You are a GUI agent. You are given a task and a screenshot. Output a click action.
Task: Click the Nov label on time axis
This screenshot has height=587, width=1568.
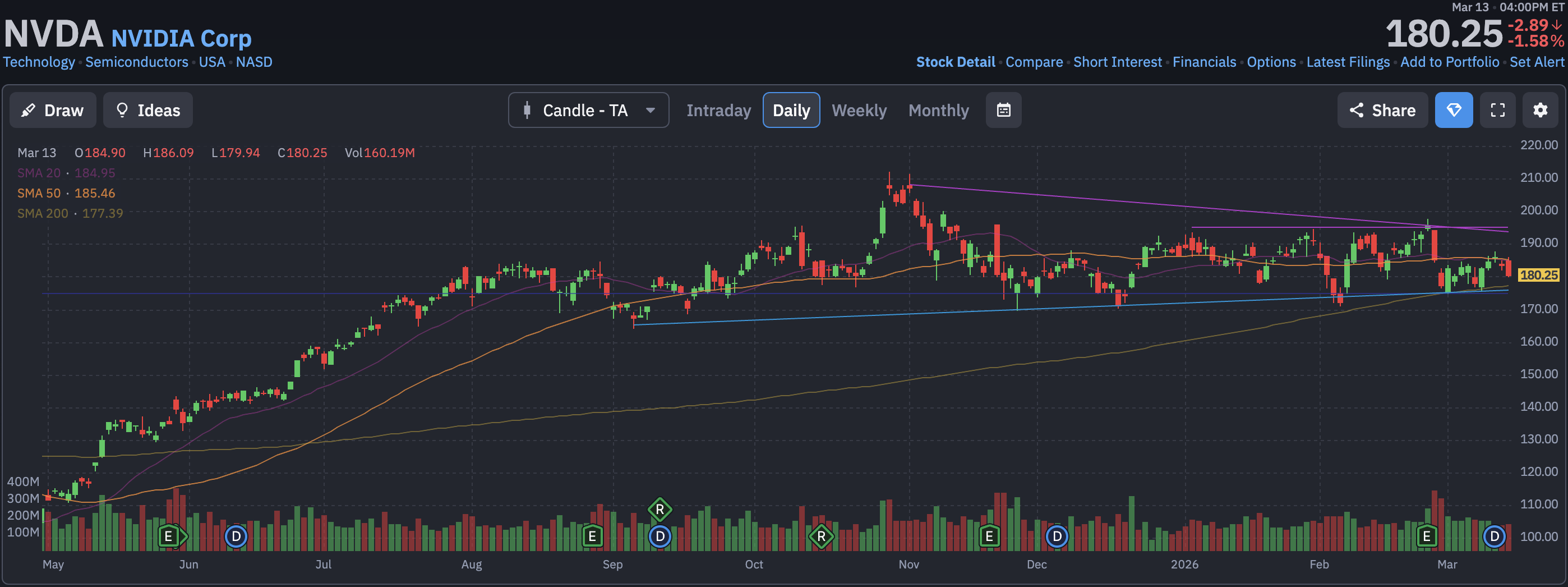pos(908,565)
